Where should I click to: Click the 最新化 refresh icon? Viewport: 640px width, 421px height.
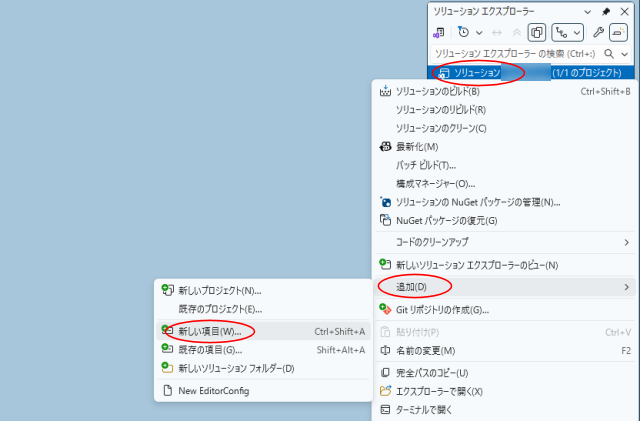pyautogui.click(x=386, y=146)
